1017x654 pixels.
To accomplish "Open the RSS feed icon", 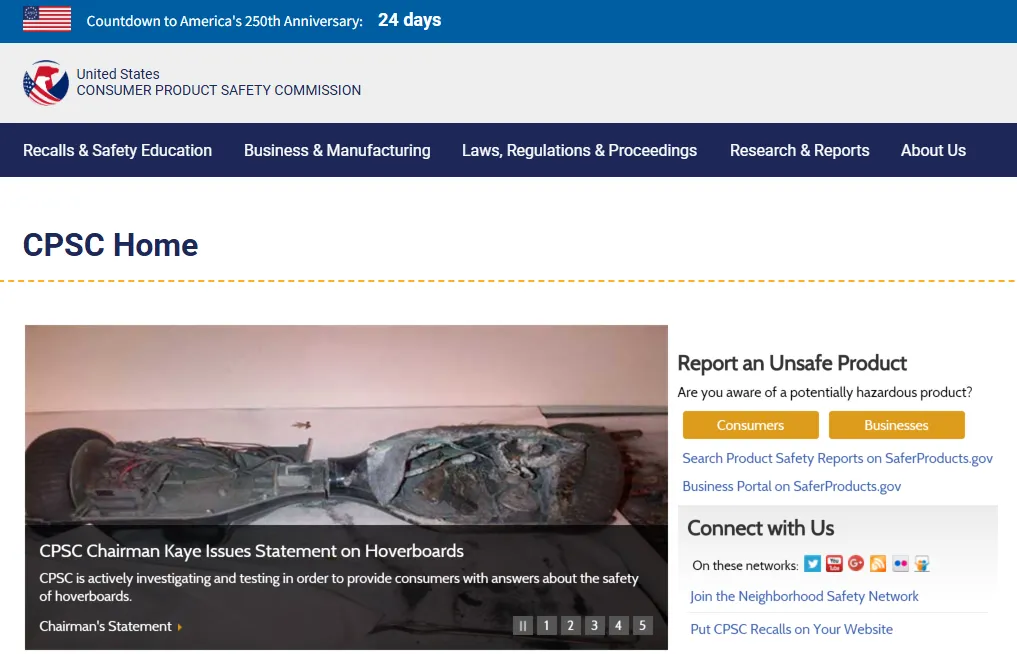I will [x=878, y=564].
